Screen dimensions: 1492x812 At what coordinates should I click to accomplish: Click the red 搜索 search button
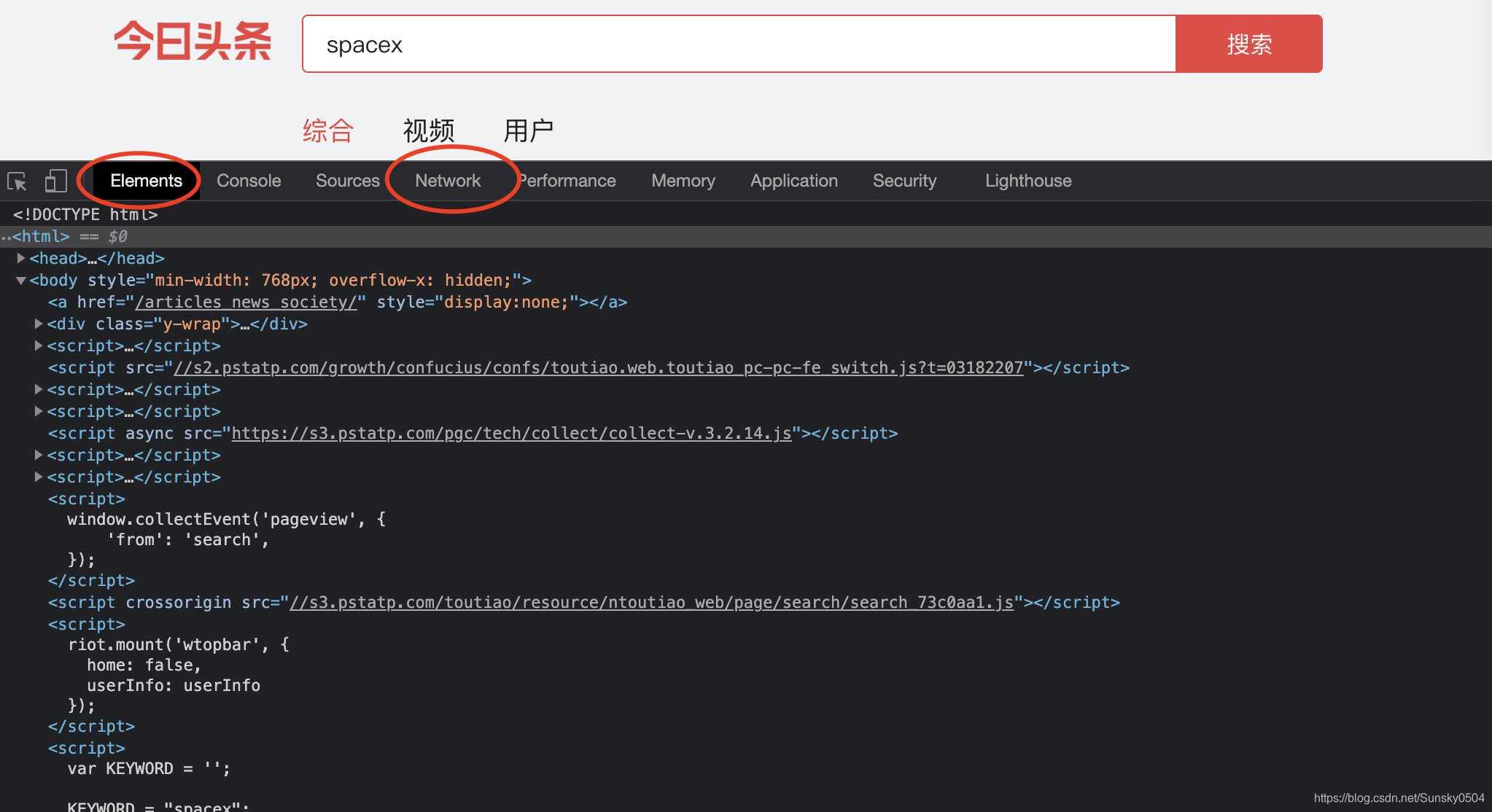tap(1249, 44)
